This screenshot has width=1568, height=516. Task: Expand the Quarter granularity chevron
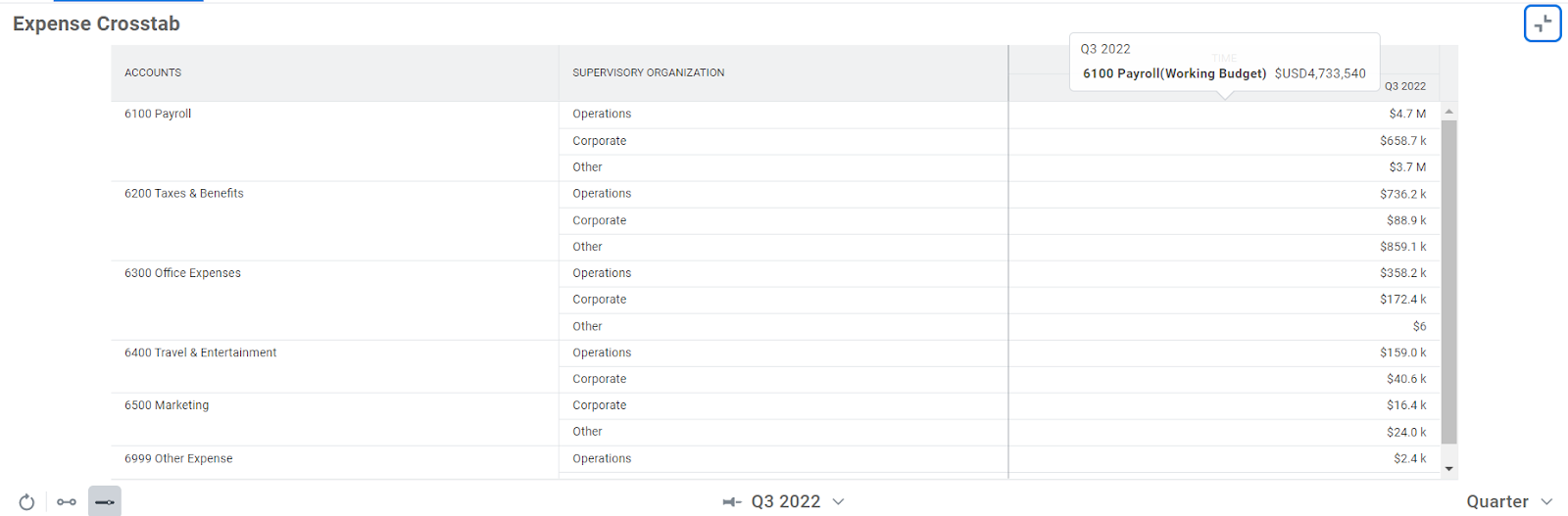click(x=1546, y=501)
